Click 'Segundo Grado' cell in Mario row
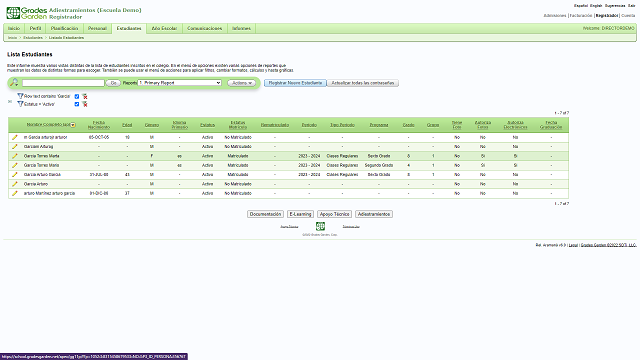Viewport: 640px width, 360px height. 379,165
